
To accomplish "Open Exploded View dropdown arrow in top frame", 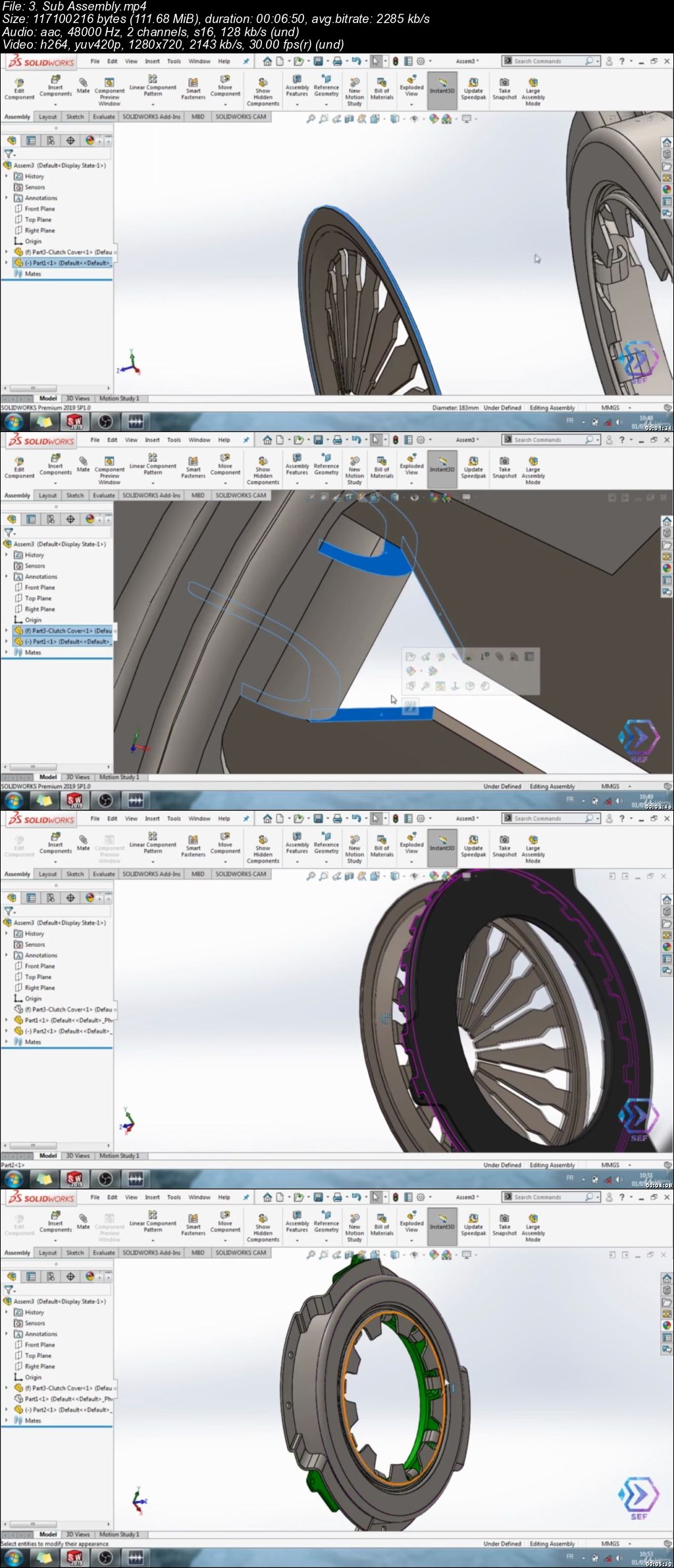I will (411, 104).
